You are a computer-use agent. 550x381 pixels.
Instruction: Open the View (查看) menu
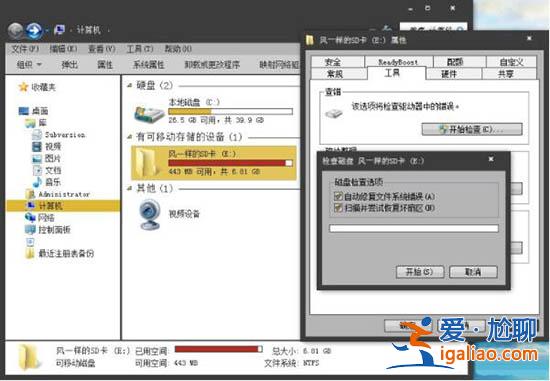(x=101, y=49)
